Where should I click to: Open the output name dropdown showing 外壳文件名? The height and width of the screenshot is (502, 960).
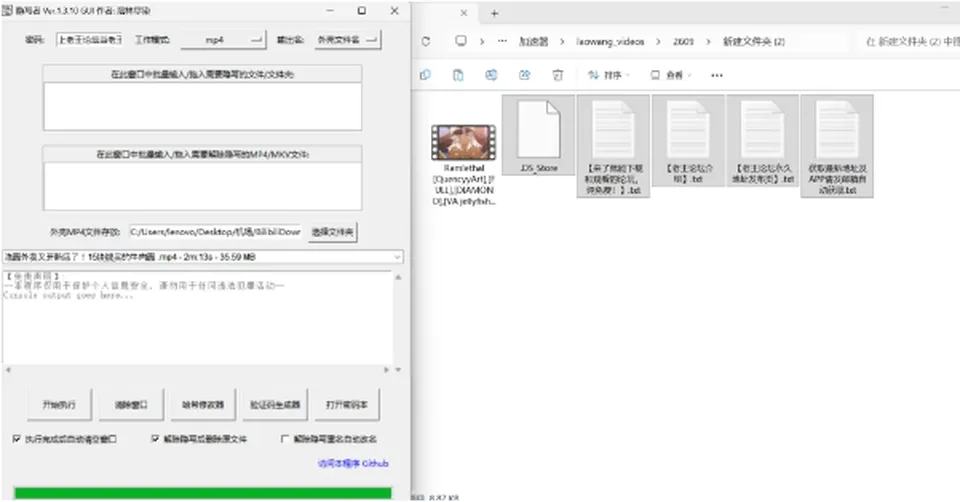[x=348, y=40]
